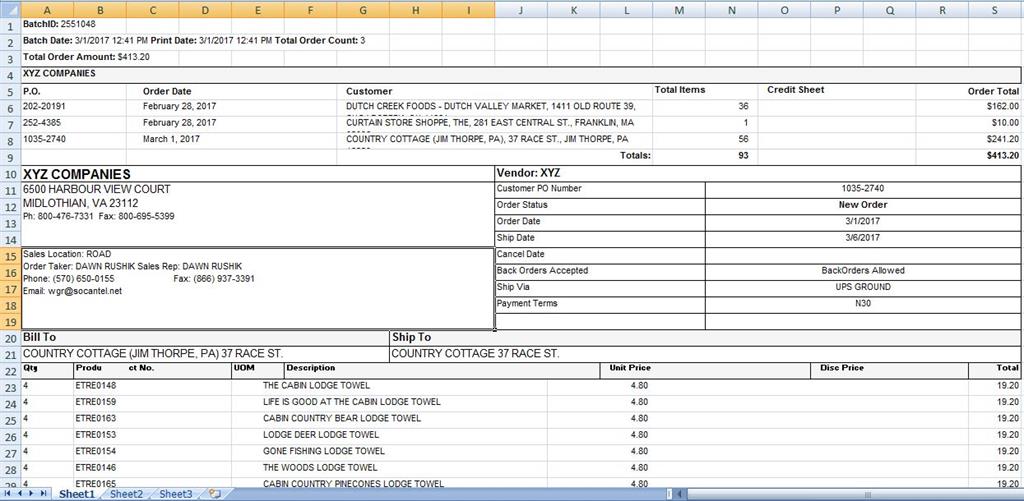Select the N30 payment terms value
Image resolution: width=1024 pixels, height=501 pixels.
(863, 304)
